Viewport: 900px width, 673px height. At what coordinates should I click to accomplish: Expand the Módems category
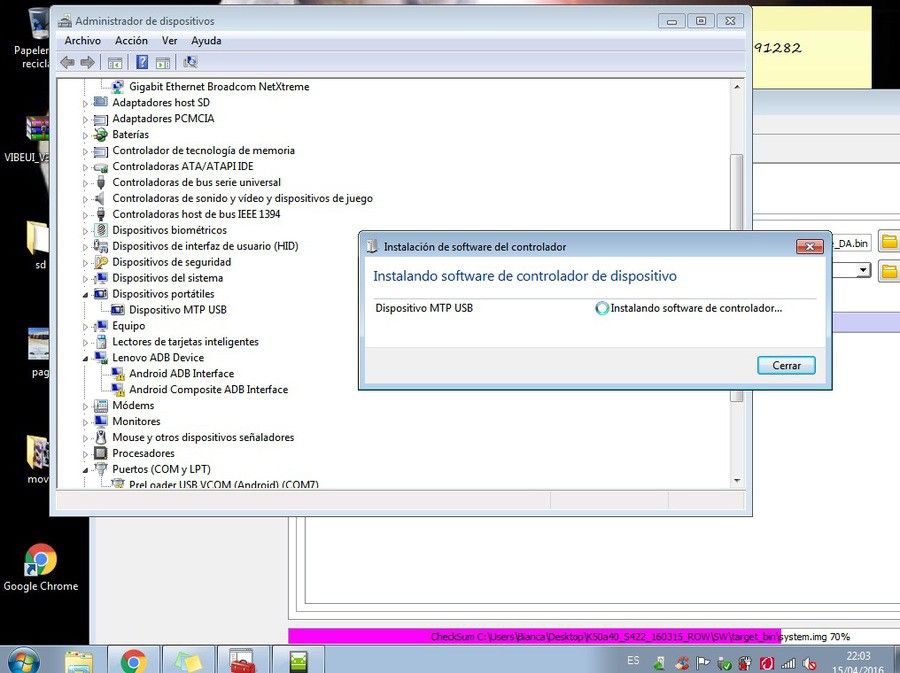86,407
